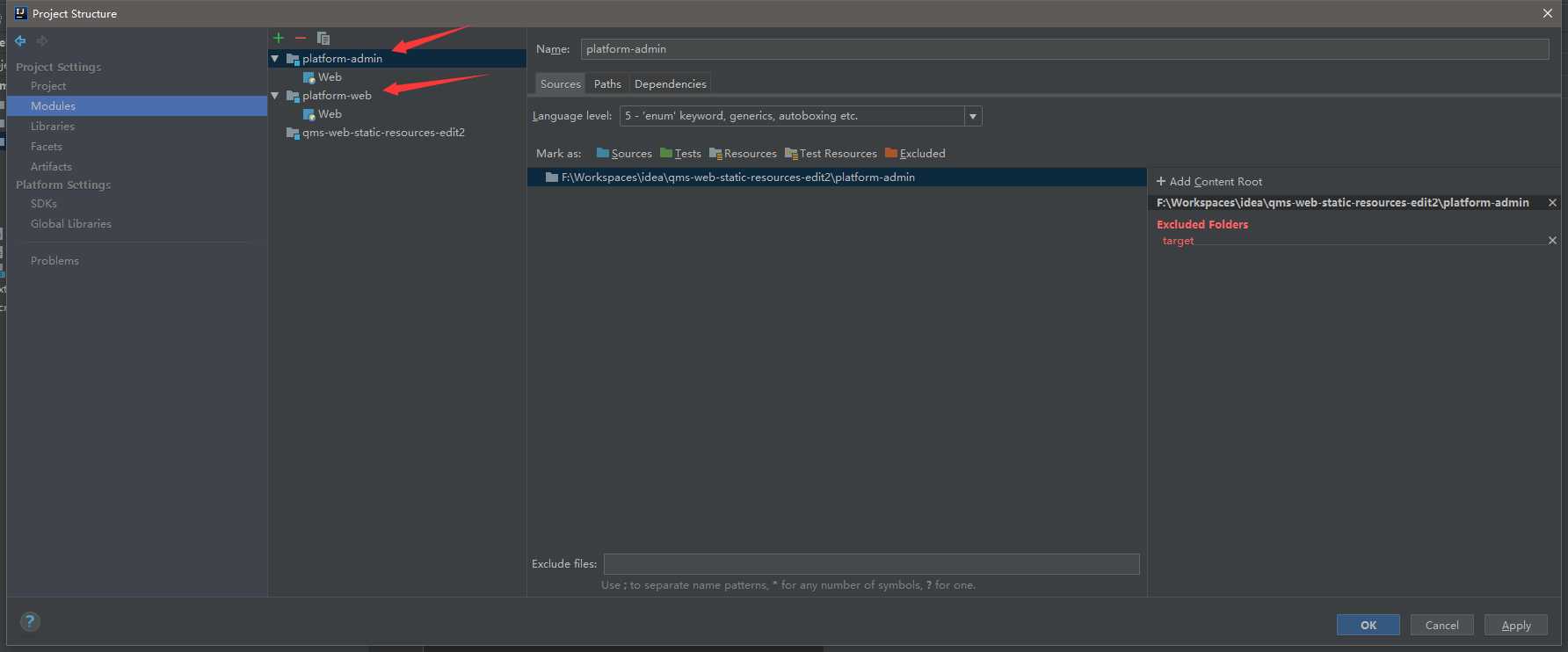Click the target excluded folder entry
The width and height of the screenshot is (1568, 652).
[1178, 241]
